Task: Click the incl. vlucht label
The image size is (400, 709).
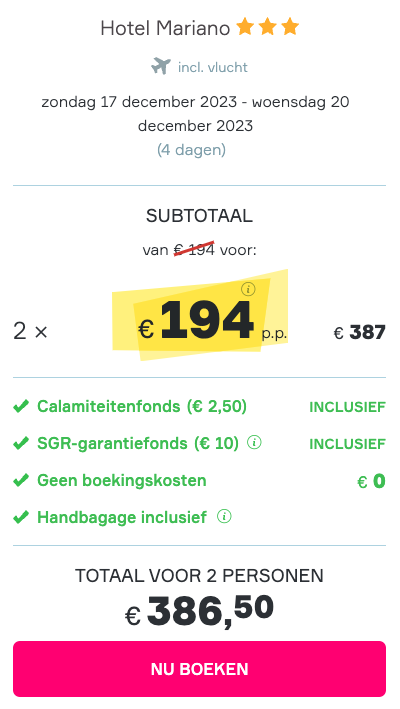Action: click(x=213, y=67)
